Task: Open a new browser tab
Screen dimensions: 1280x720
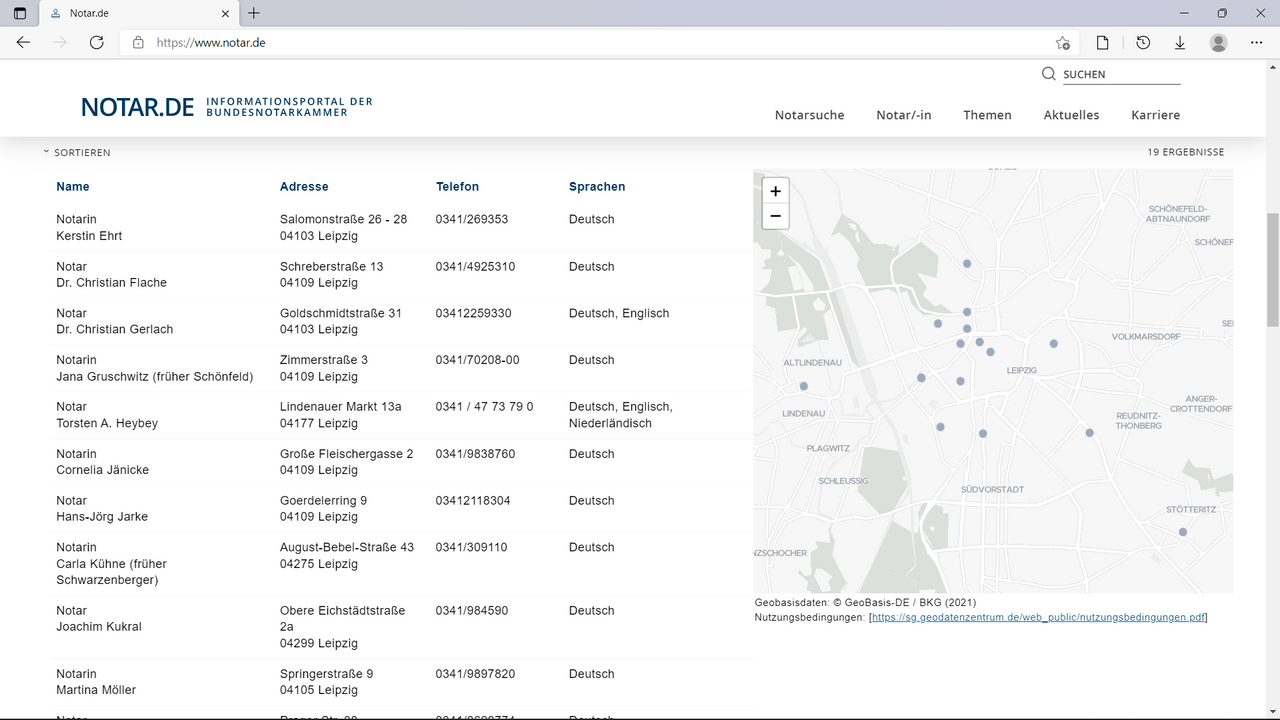Action: (254, 13)
